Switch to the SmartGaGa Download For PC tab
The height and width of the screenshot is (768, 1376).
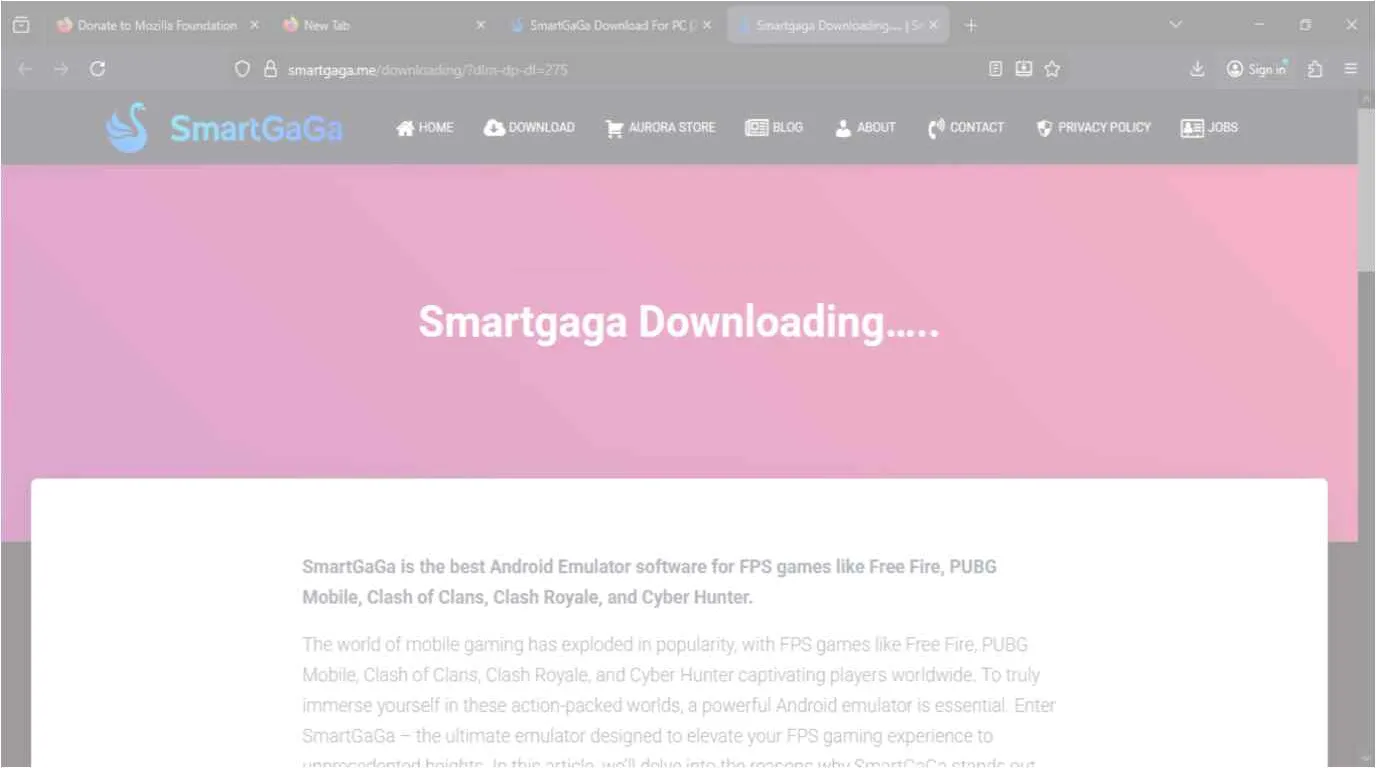click(x=611, y=26)
